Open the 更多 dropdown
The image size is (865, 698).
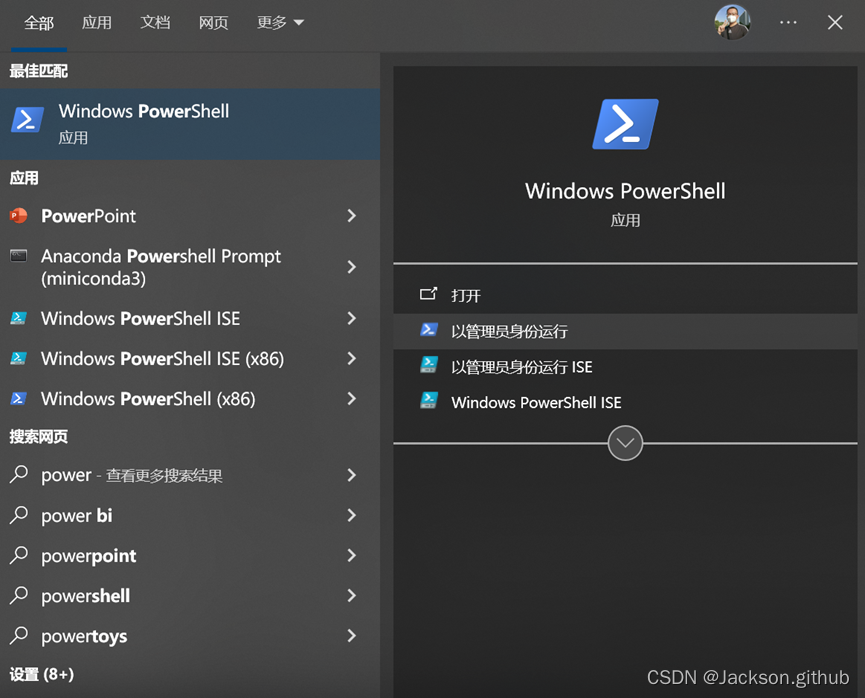pyautogui.click(x=280, y=23)
